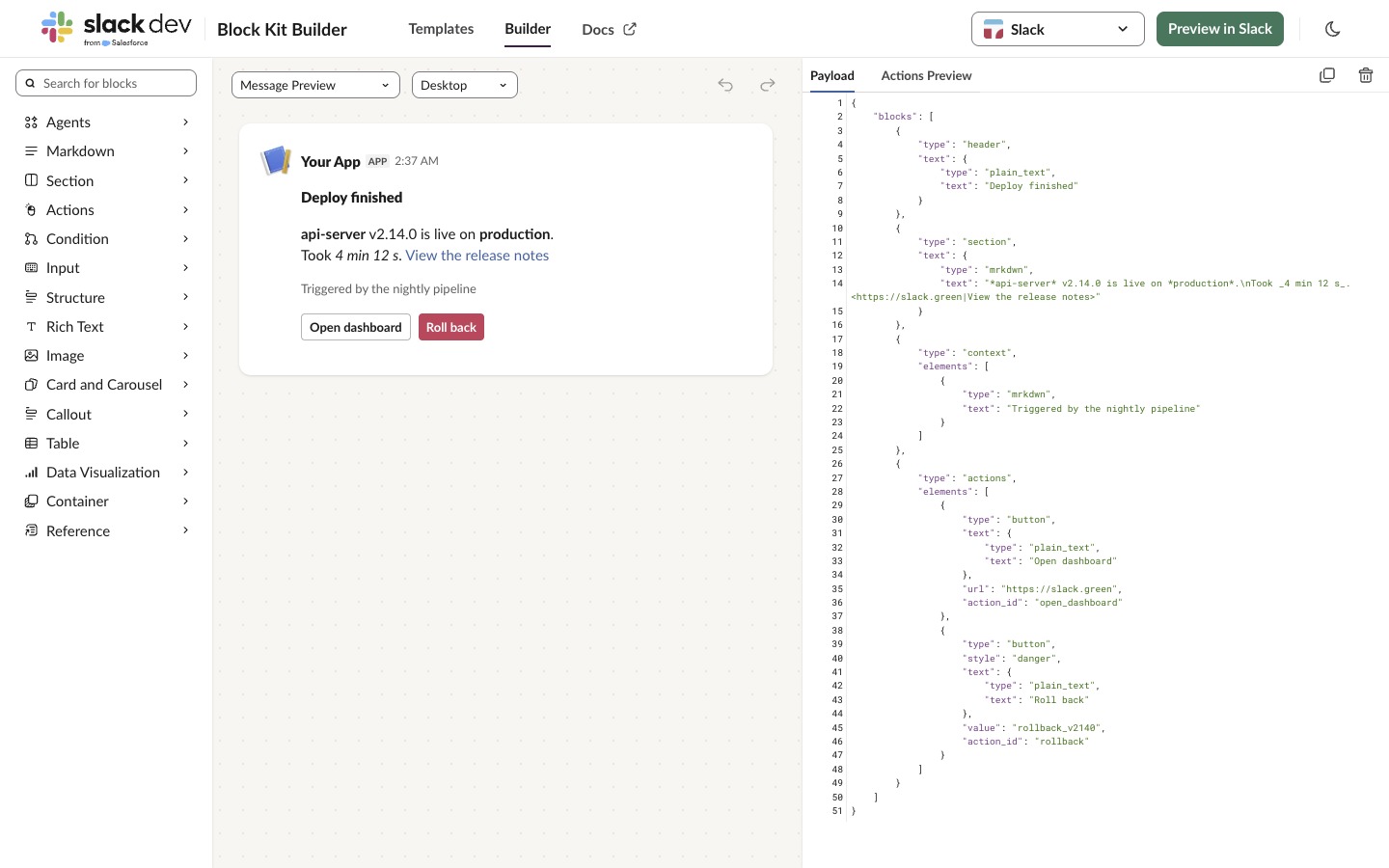Image resolution: width=1389 pixels, height=868 pixels.
Task: Click the Container sidebar label
Action: pos(77,502)
